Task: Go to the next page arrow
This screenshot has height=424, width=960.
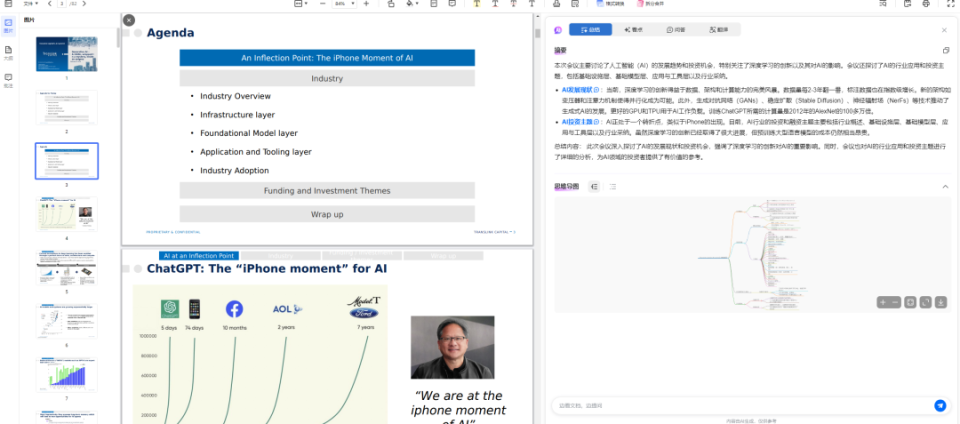Action: pos(84,4)
